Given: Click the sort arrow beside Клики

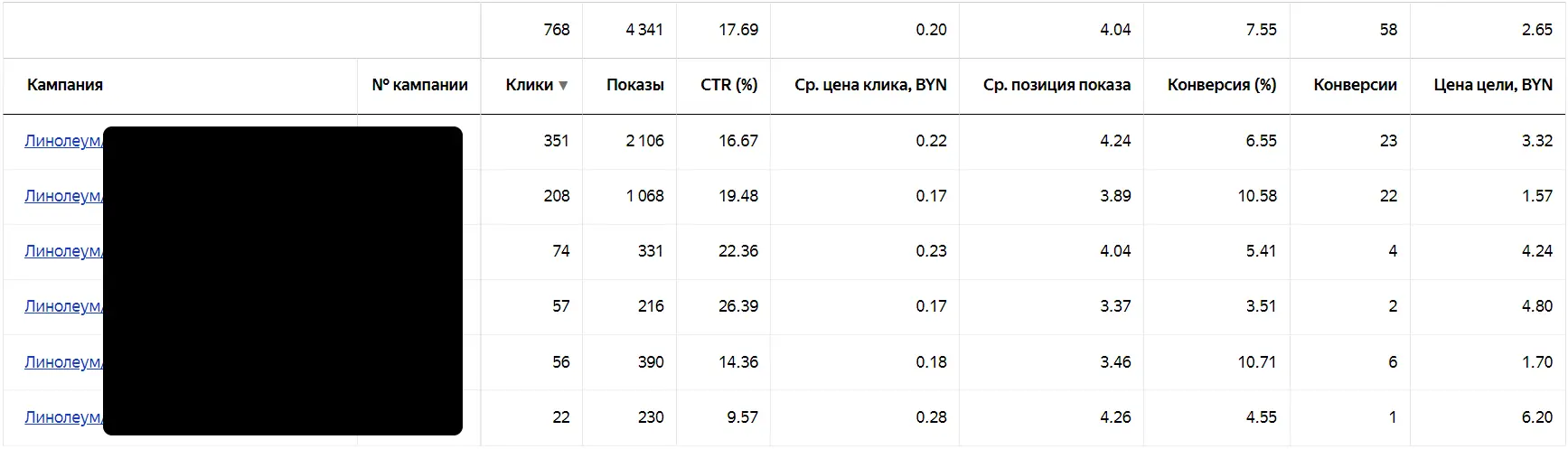Looking at the screenshot, I should pos(563,86).
